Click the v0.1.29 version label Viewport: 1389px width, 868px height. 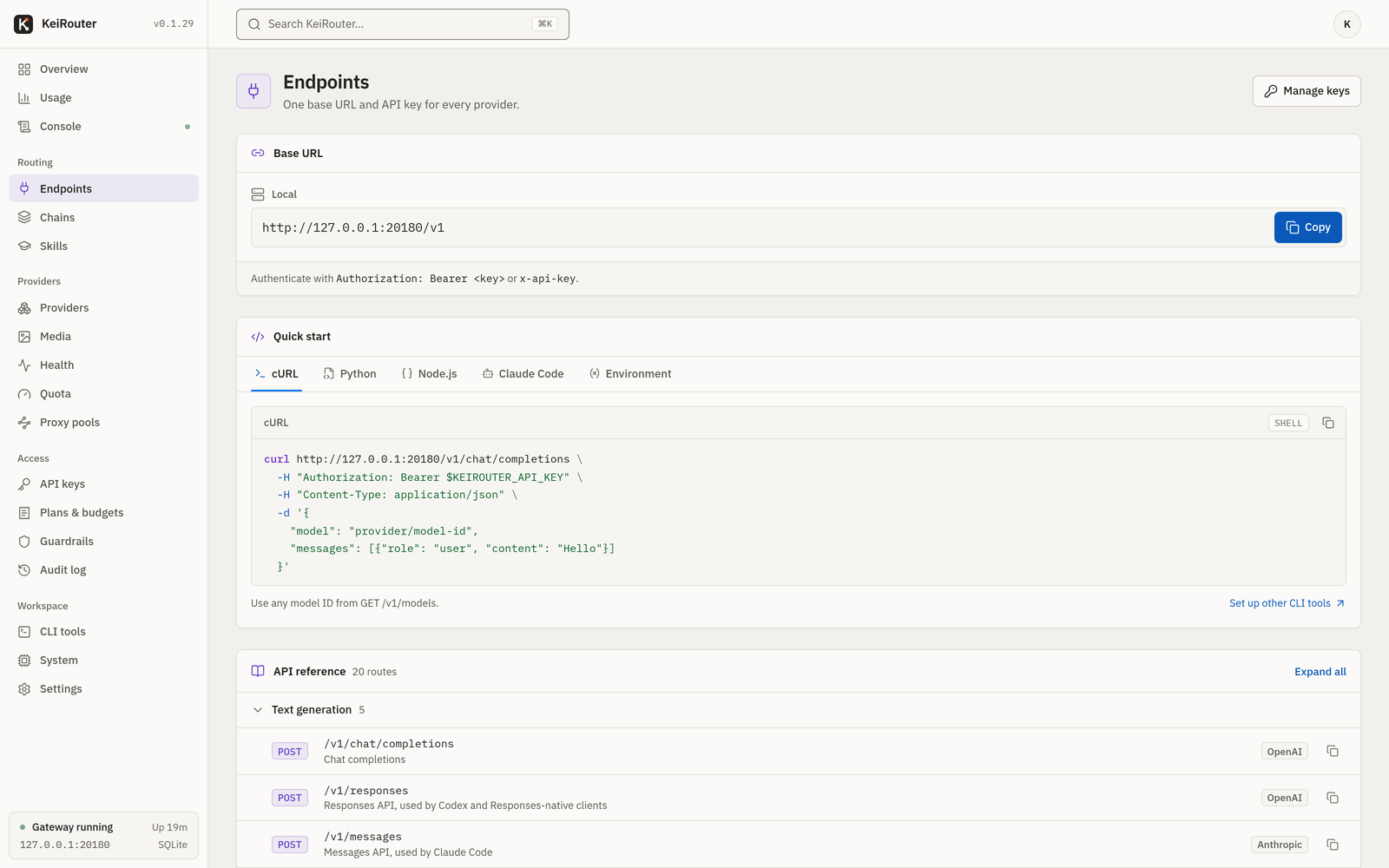[174, 24]
